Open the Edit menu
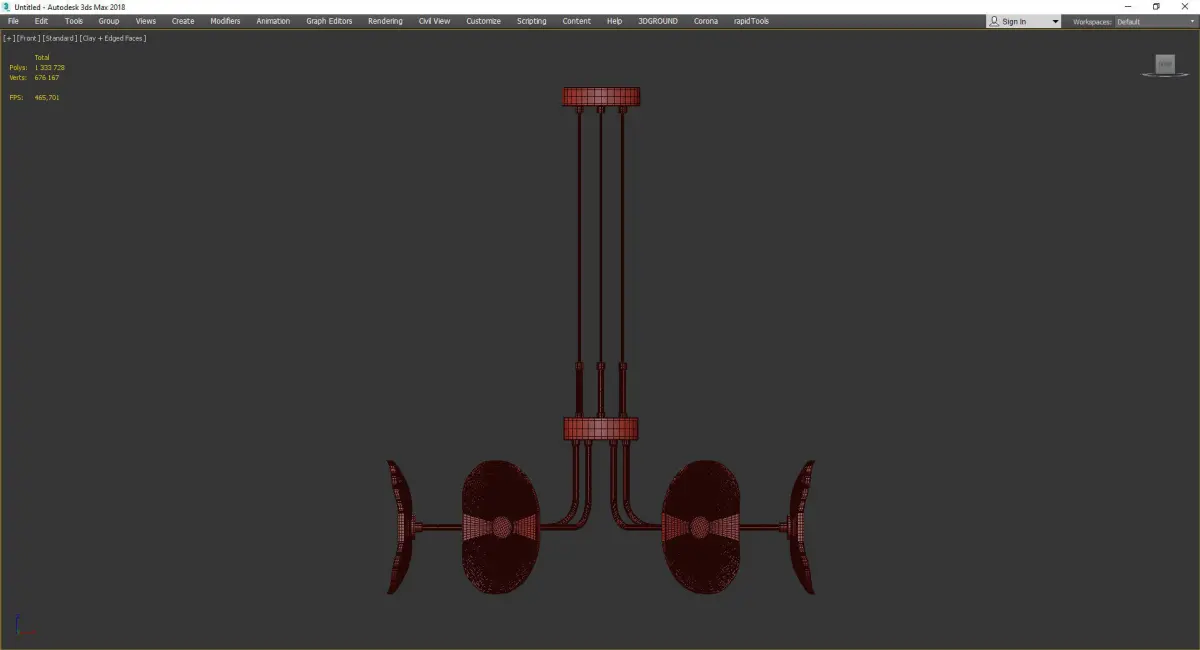The height and width of the screenshot is (650, 1200). point(41,21)
